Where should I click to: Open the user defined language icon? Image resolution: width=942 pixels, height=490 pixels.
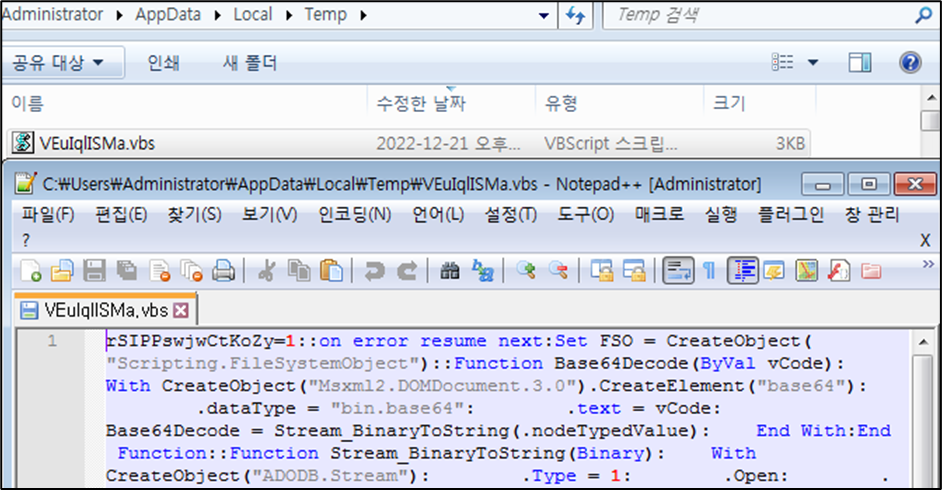point(774,271)
